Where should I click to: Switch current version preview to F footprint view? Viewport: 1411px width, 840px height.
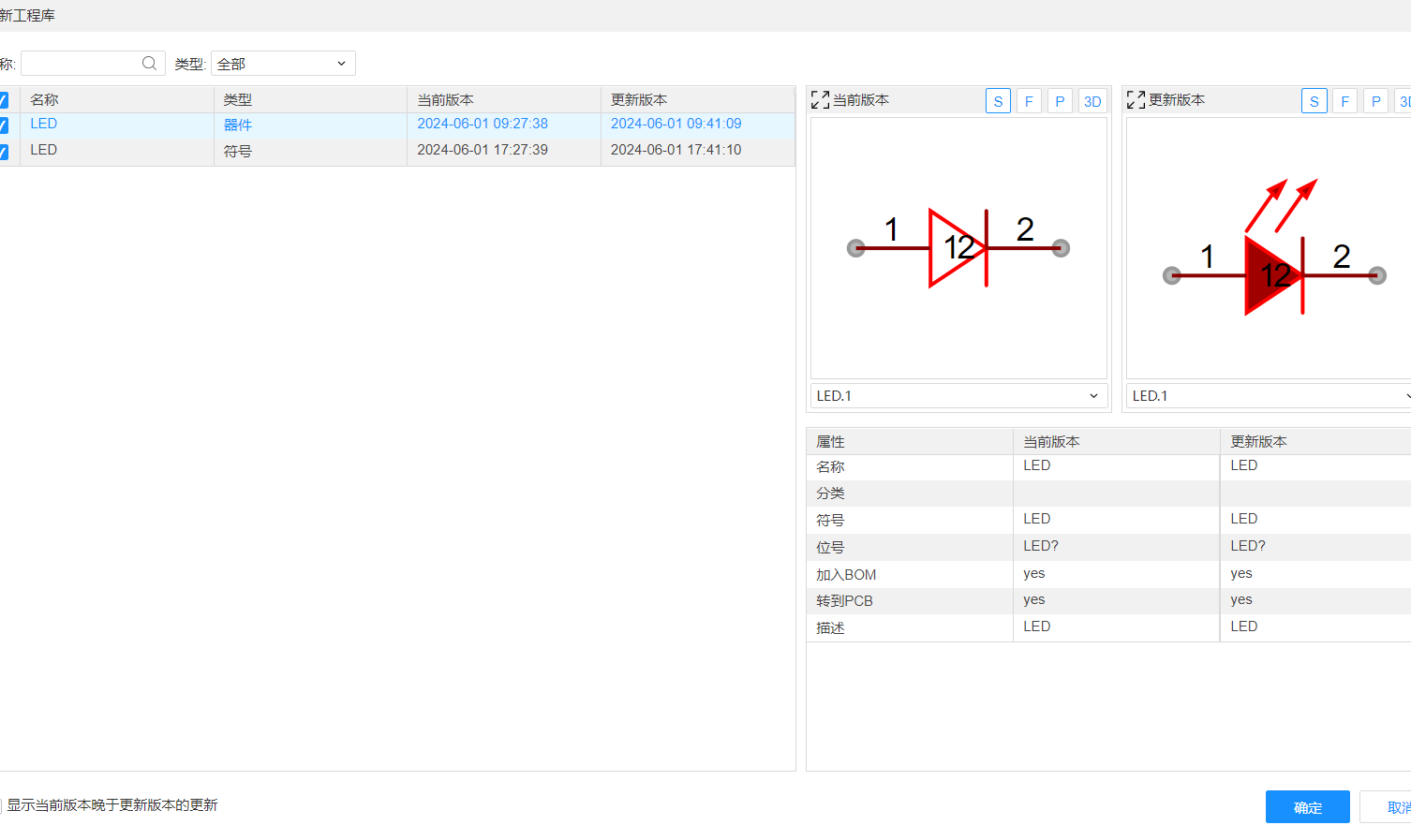click(1029, 101)
